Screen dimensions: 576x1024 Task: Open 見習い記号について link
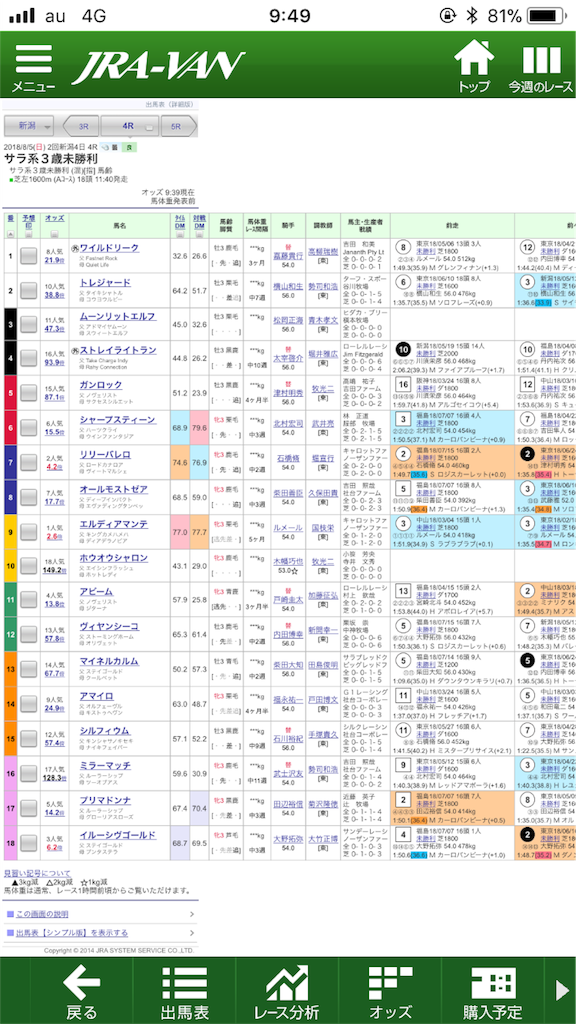pyautogui.click(x=37, y=873)
